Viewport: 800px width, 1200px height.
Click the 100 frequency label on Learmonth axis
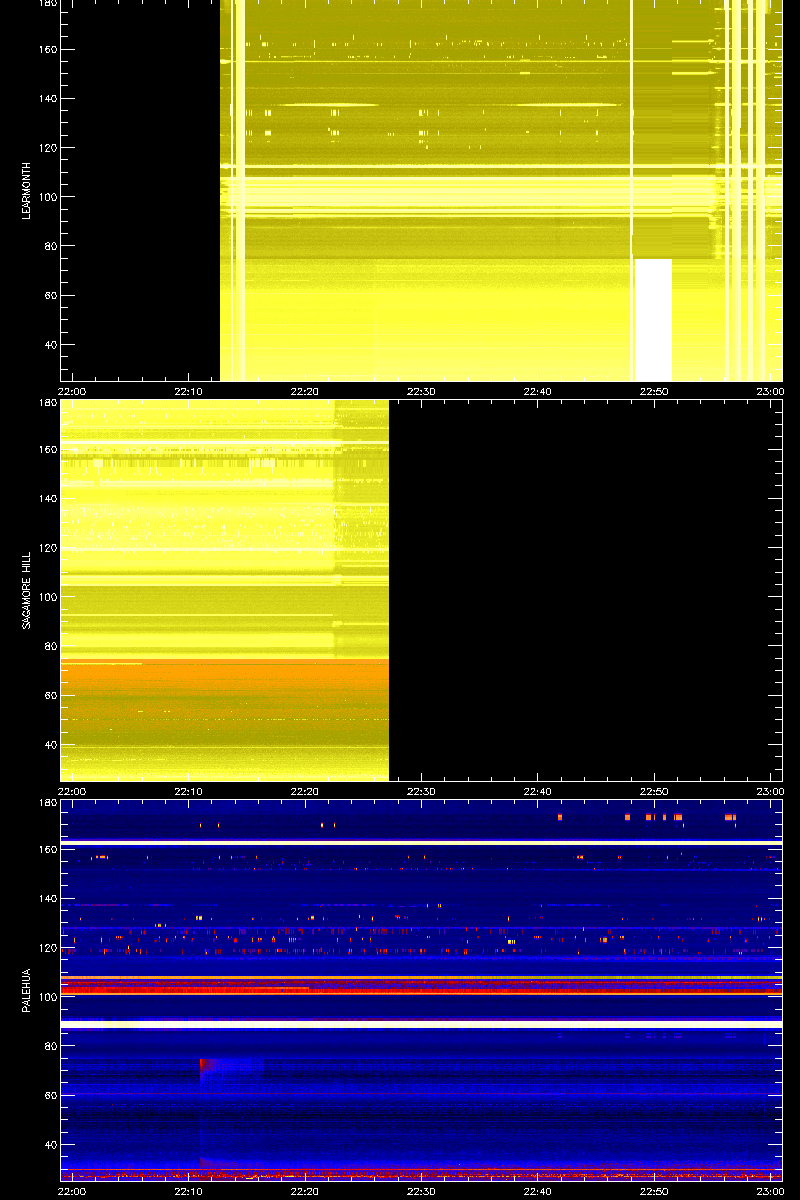coord(46,197)
